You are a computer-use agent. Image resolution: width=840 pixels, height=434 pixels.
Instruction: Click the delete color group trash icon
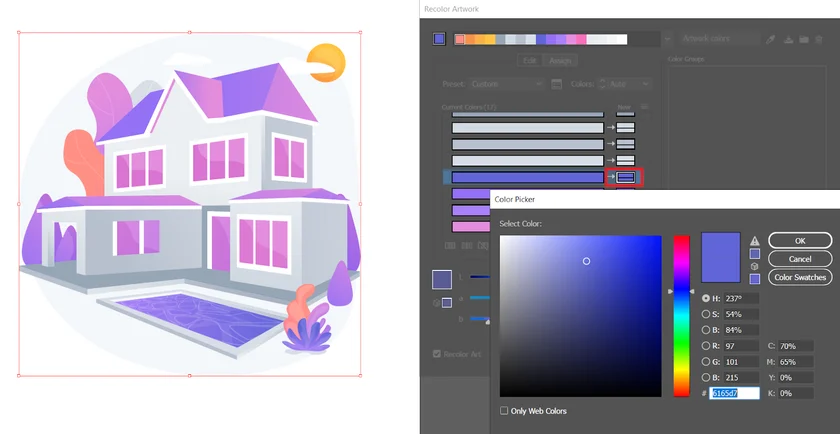(x=819, y=39)
